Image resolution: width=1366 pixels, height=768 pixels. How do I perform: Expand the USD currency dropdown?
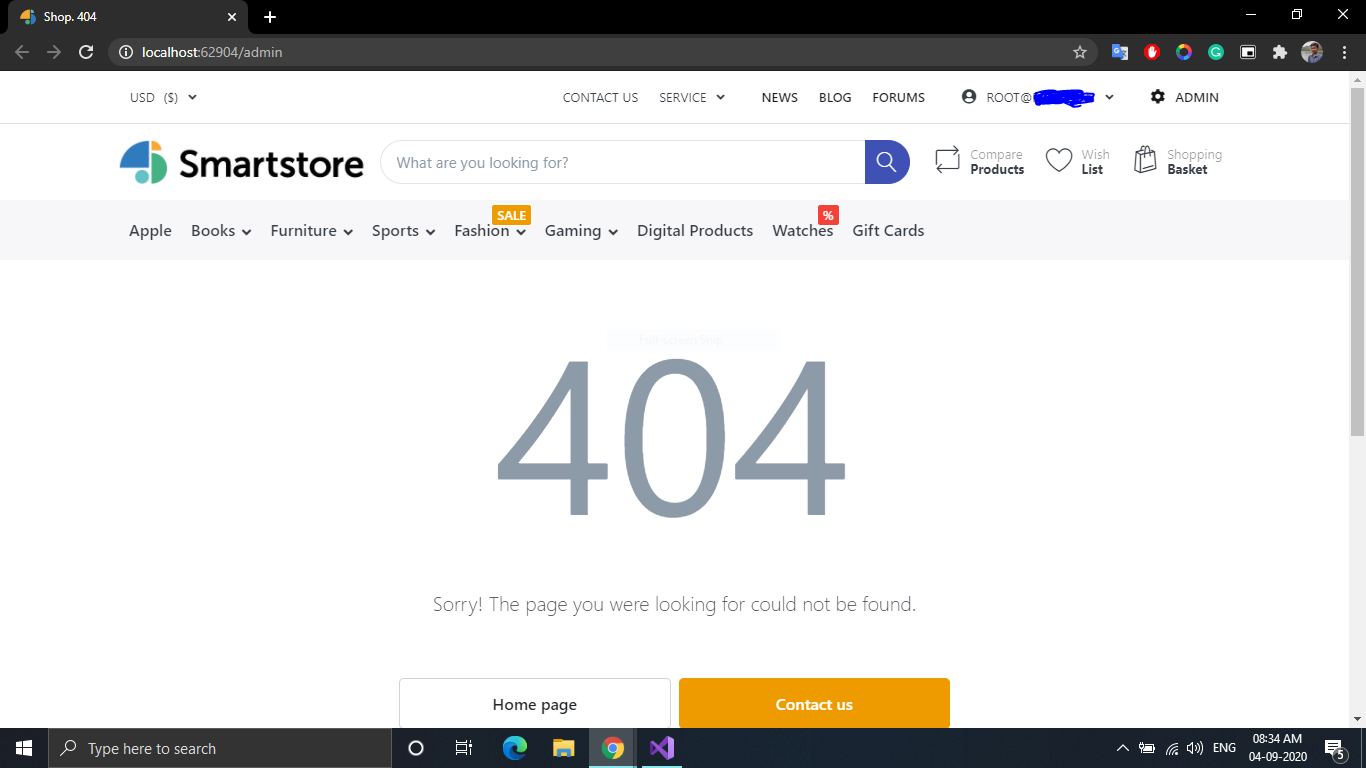[163, 97]
